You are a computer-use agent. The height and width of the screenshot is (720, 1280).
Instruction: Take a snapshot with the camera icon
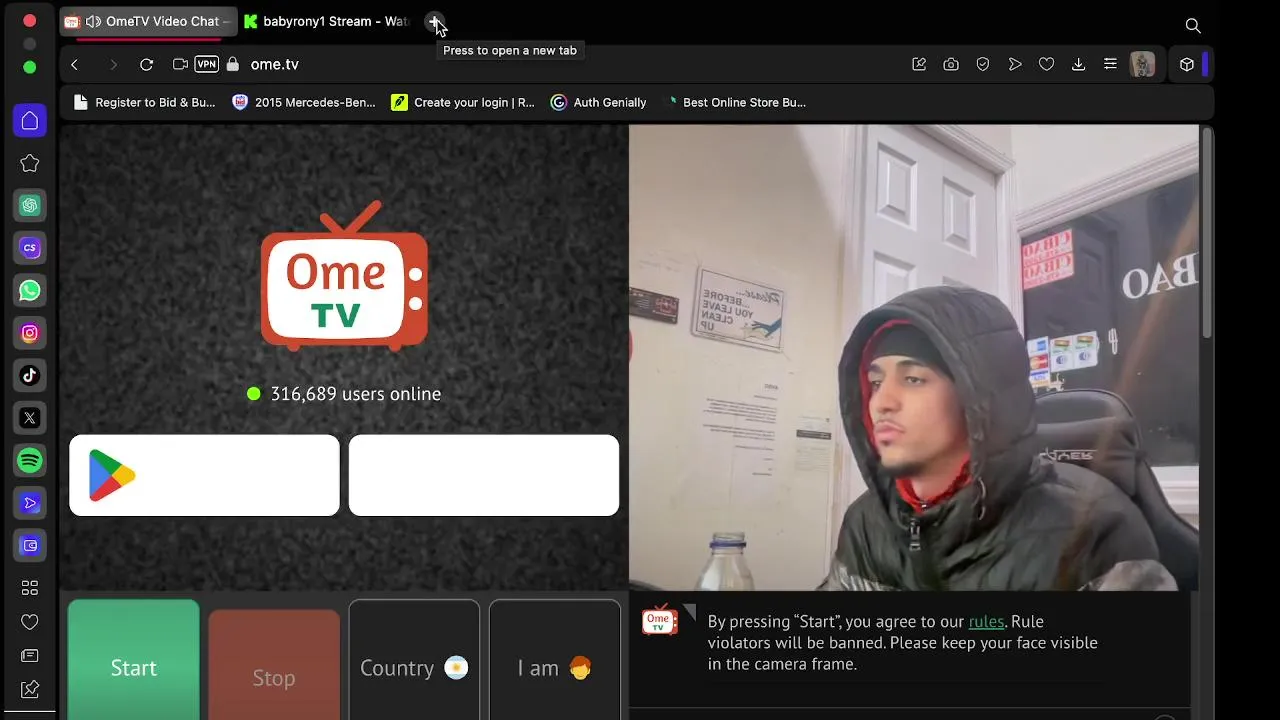tap(951, 64)
